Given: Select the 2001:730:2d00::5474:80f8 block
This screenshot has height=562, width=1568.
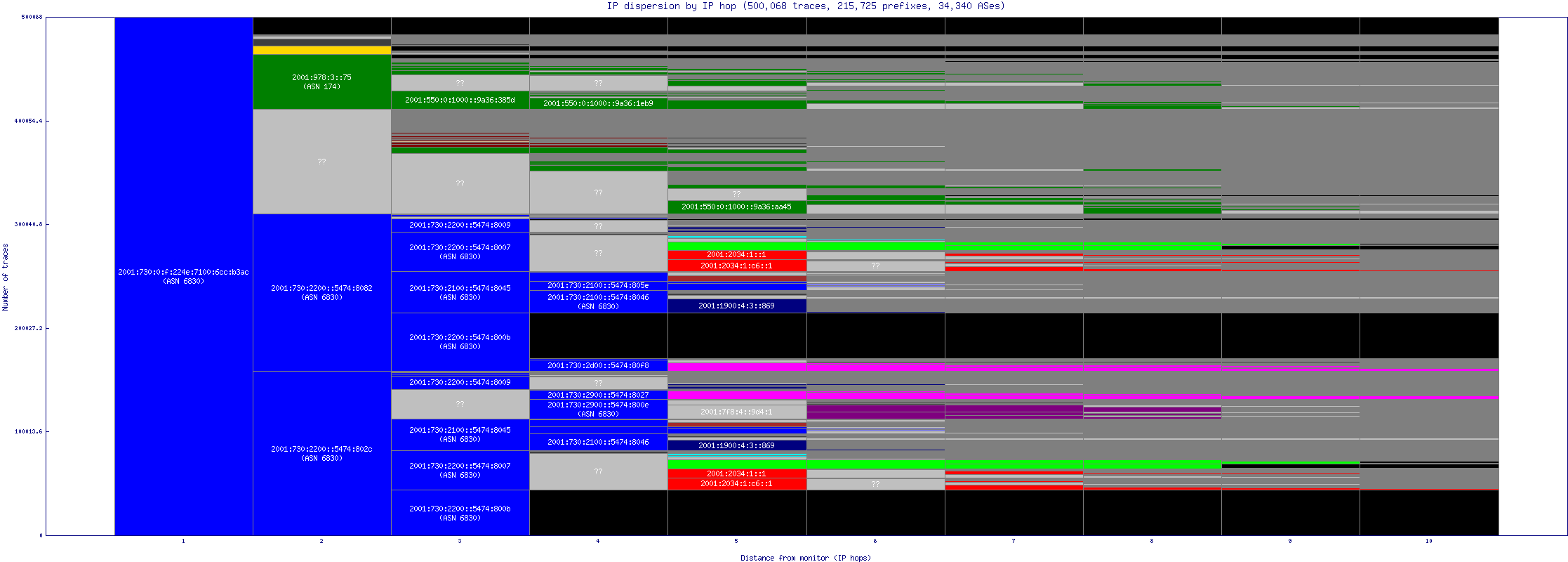Looking at the screenshot, I should pos(598,365).
